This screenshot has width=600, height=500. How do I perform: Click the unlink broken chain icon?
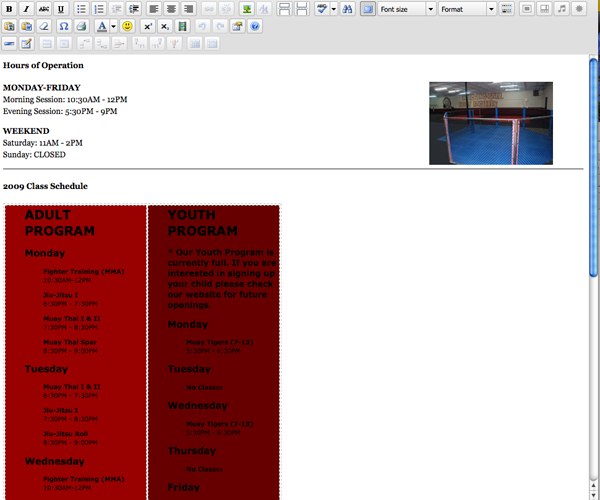pyautogui.click(x=226, y=9)
